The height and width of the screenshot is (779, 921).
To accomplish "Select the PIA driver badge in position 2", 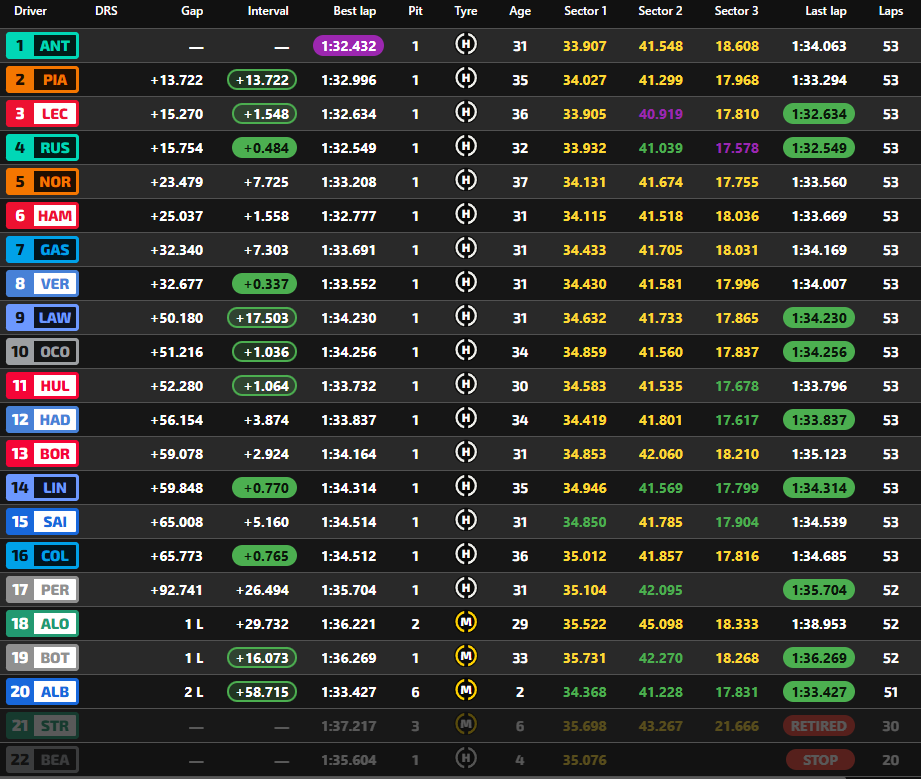I will (42, 80).
